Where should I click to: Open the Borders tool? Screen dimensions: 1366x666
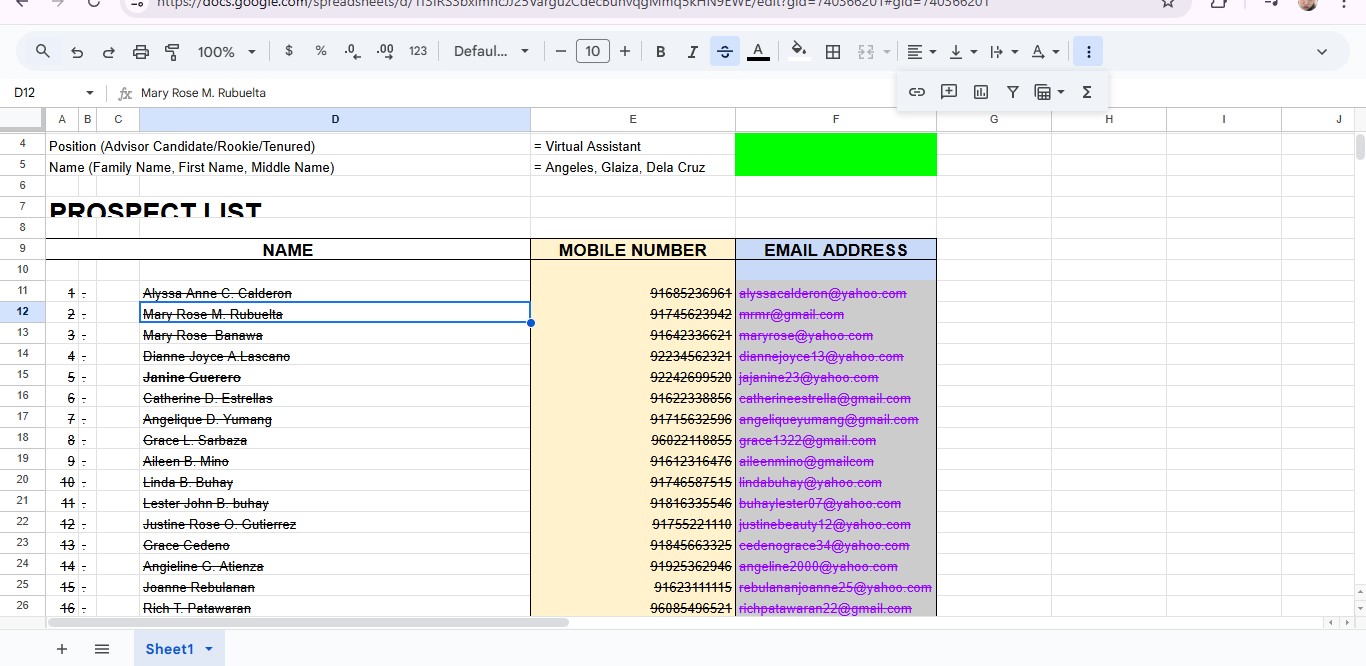832,52
